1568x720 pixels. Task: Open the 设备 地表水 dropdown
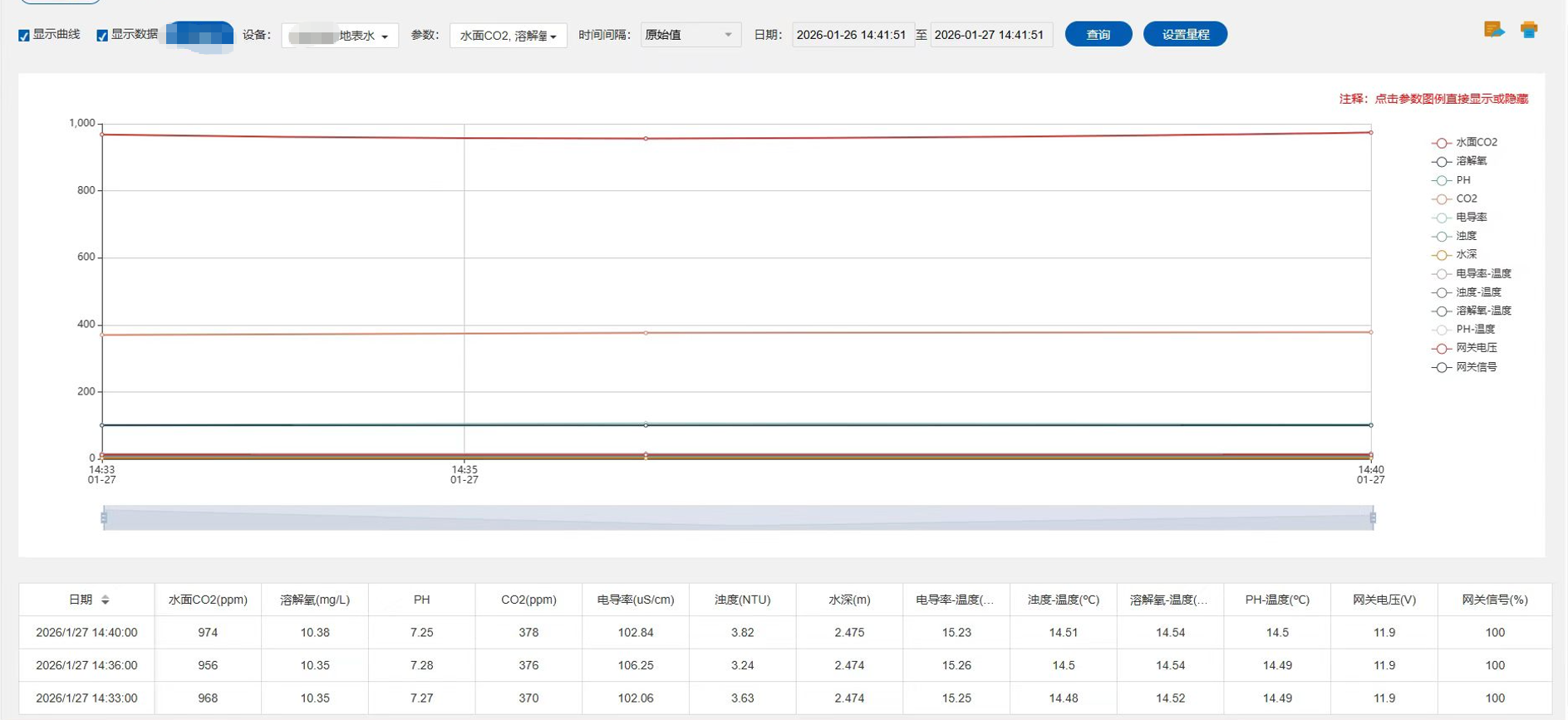point(340,36)
